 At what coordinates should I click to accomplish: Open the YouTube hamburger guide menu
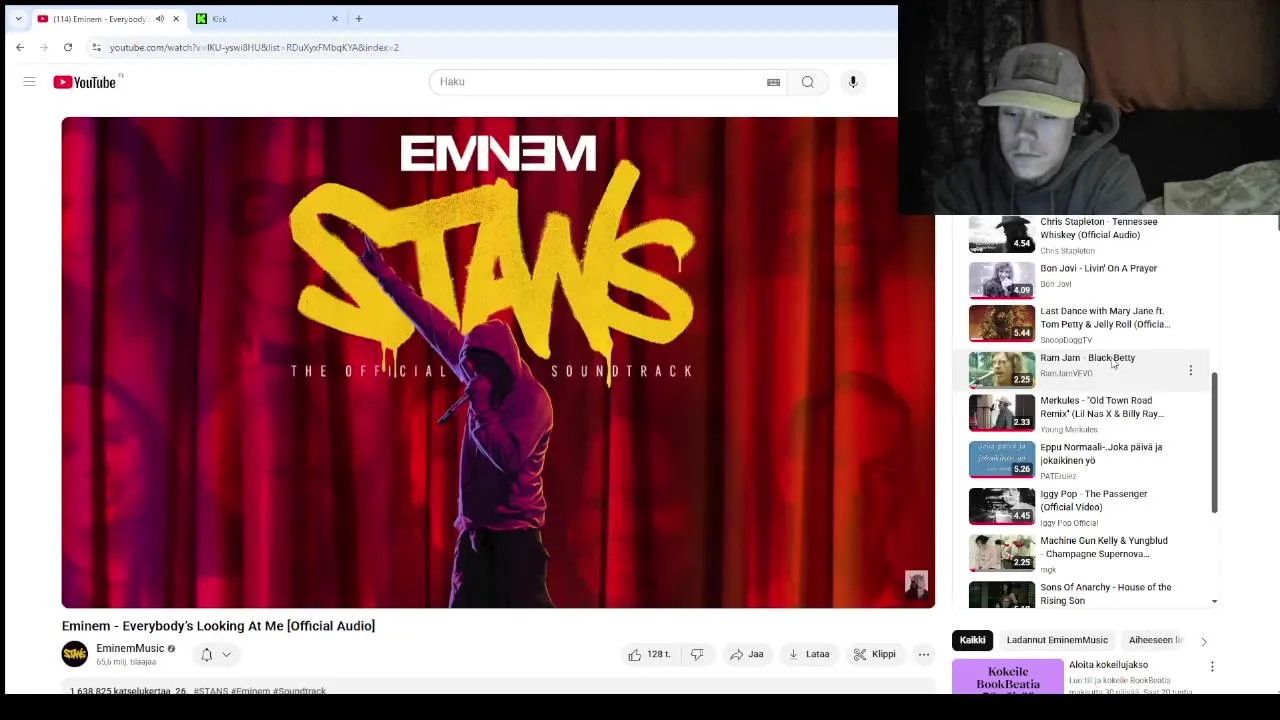[x=29, y=82]
